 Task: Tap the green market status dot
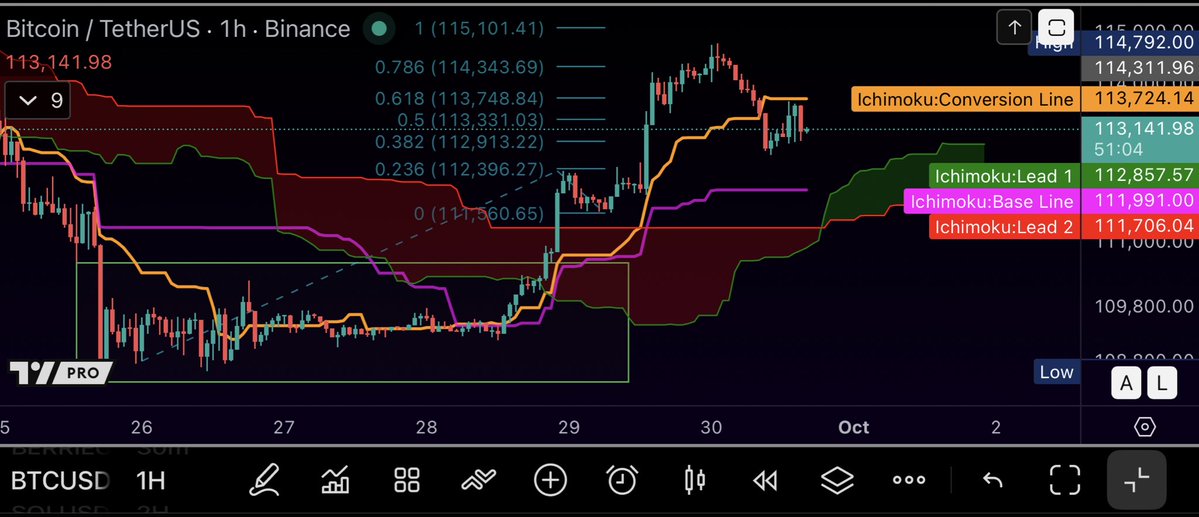378,29
